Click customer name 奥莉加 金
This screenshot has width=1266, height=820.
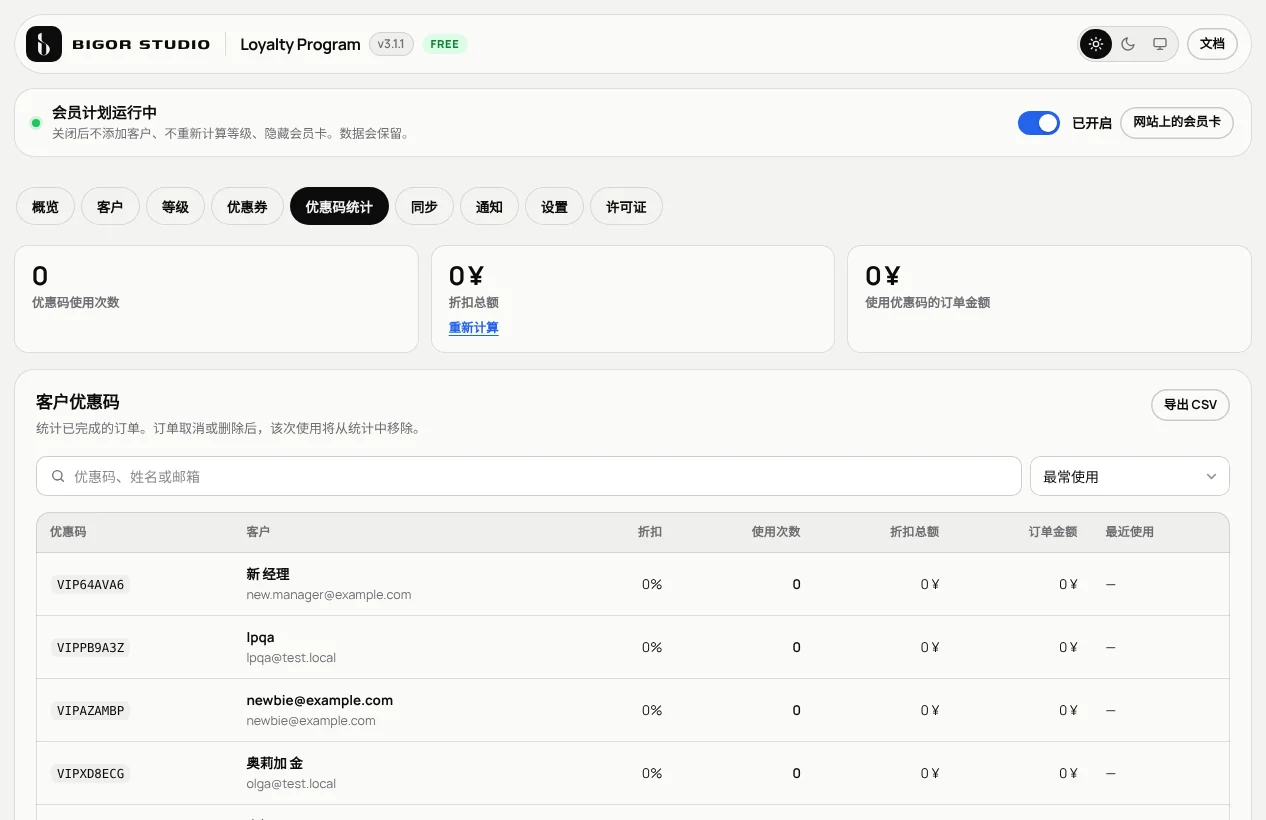coord(275,763)
